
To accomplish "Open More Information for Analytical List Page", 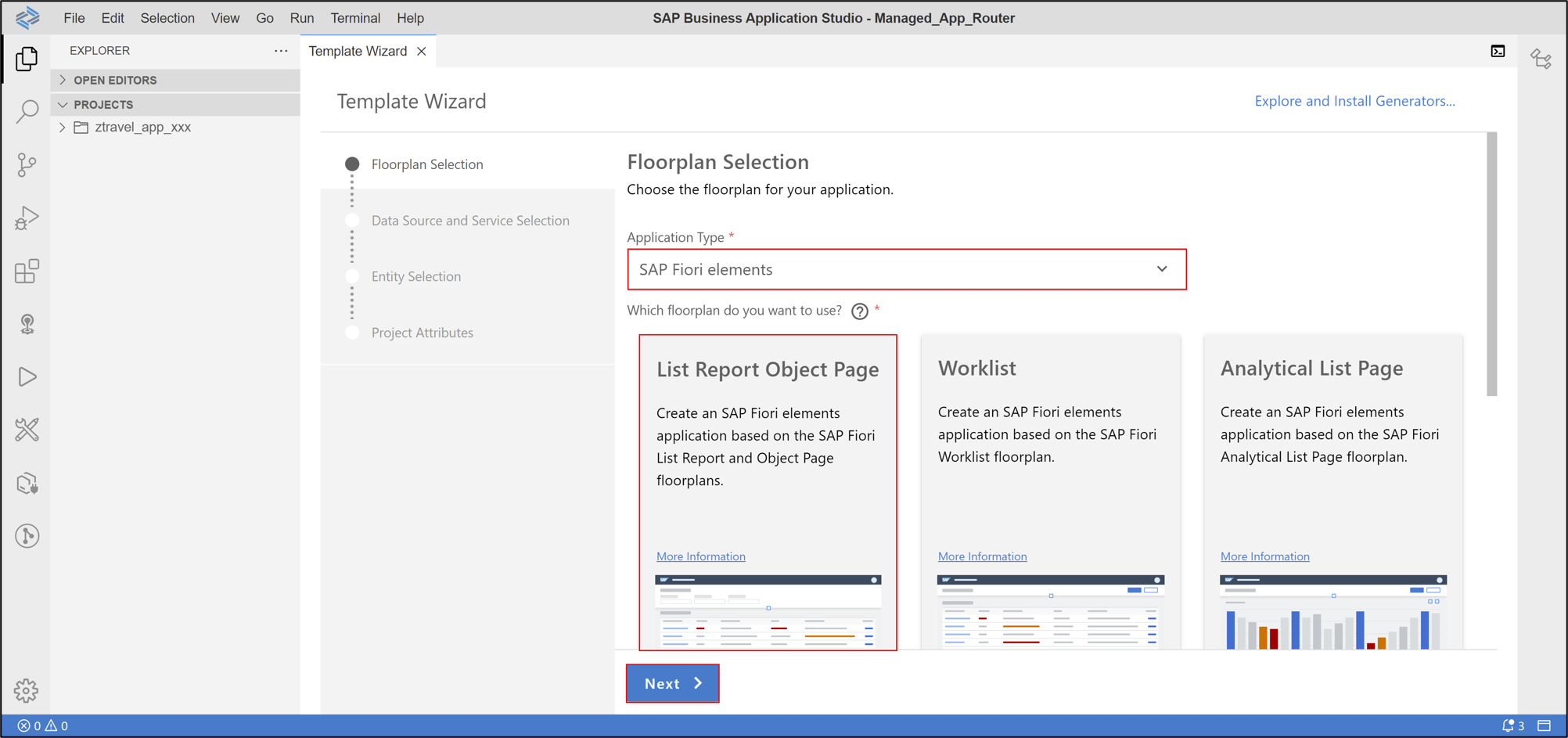I will coord(1265,556).
